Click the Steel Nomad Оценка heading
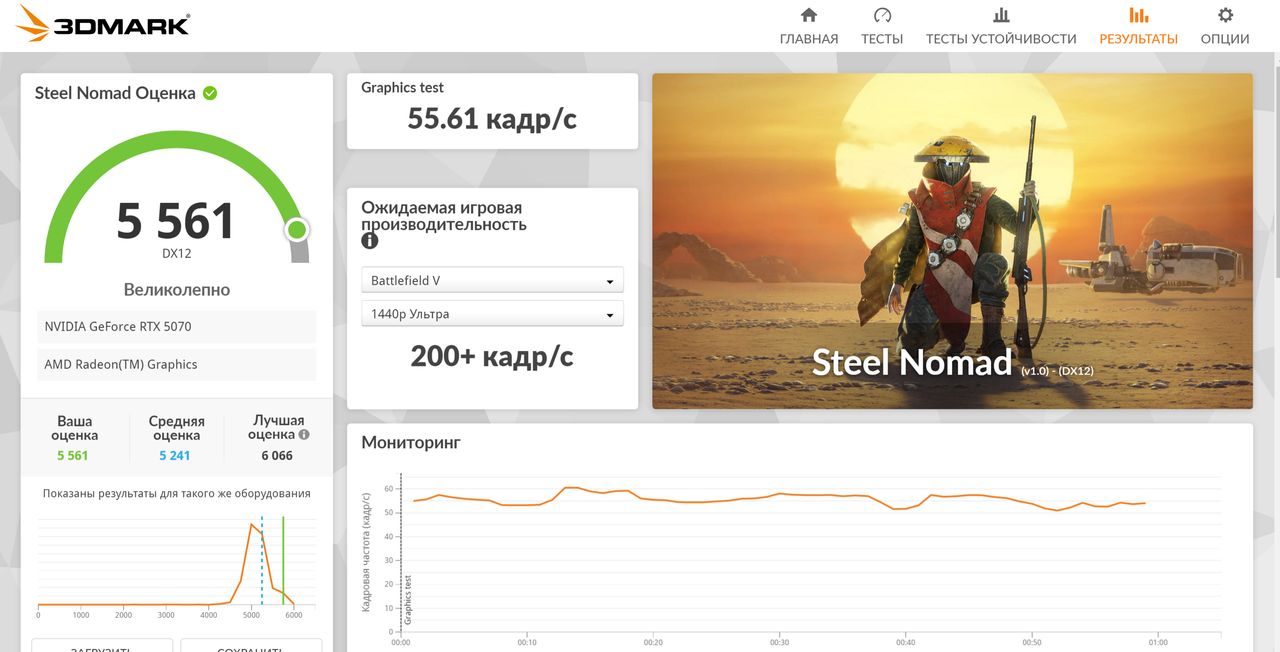Viewport: 1280px width, 652px height. coord(115,93)
